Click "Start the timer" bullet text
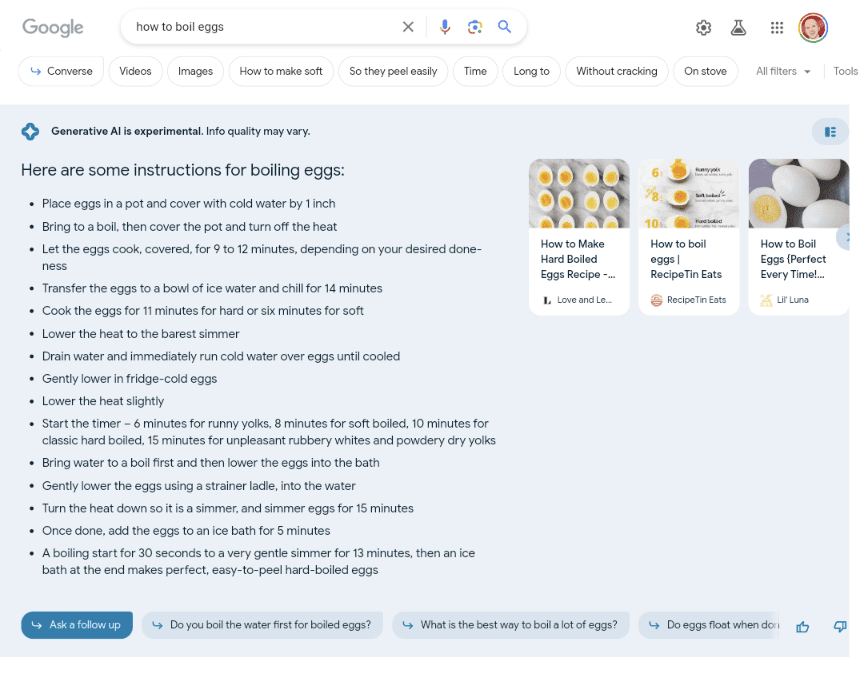The height and width of the screenshot is (677, 864). [x=269, y=432]
